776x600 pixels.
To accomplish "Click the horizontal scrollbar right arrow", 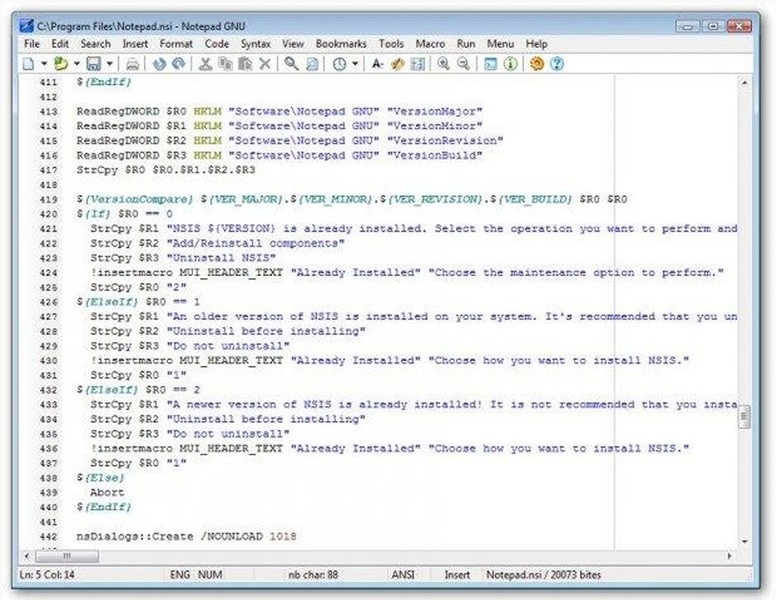I will (729, 556).
